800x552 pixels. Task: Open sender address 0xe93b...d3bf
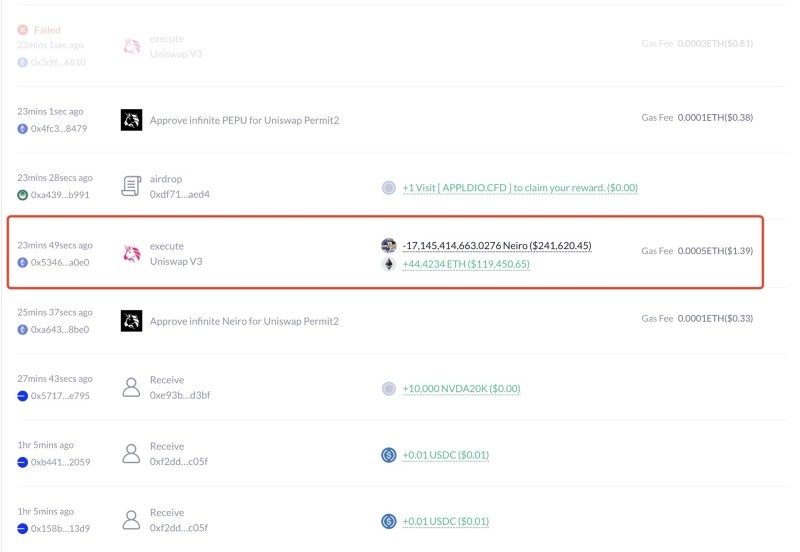pyautogui.click(x=180, y=396)
